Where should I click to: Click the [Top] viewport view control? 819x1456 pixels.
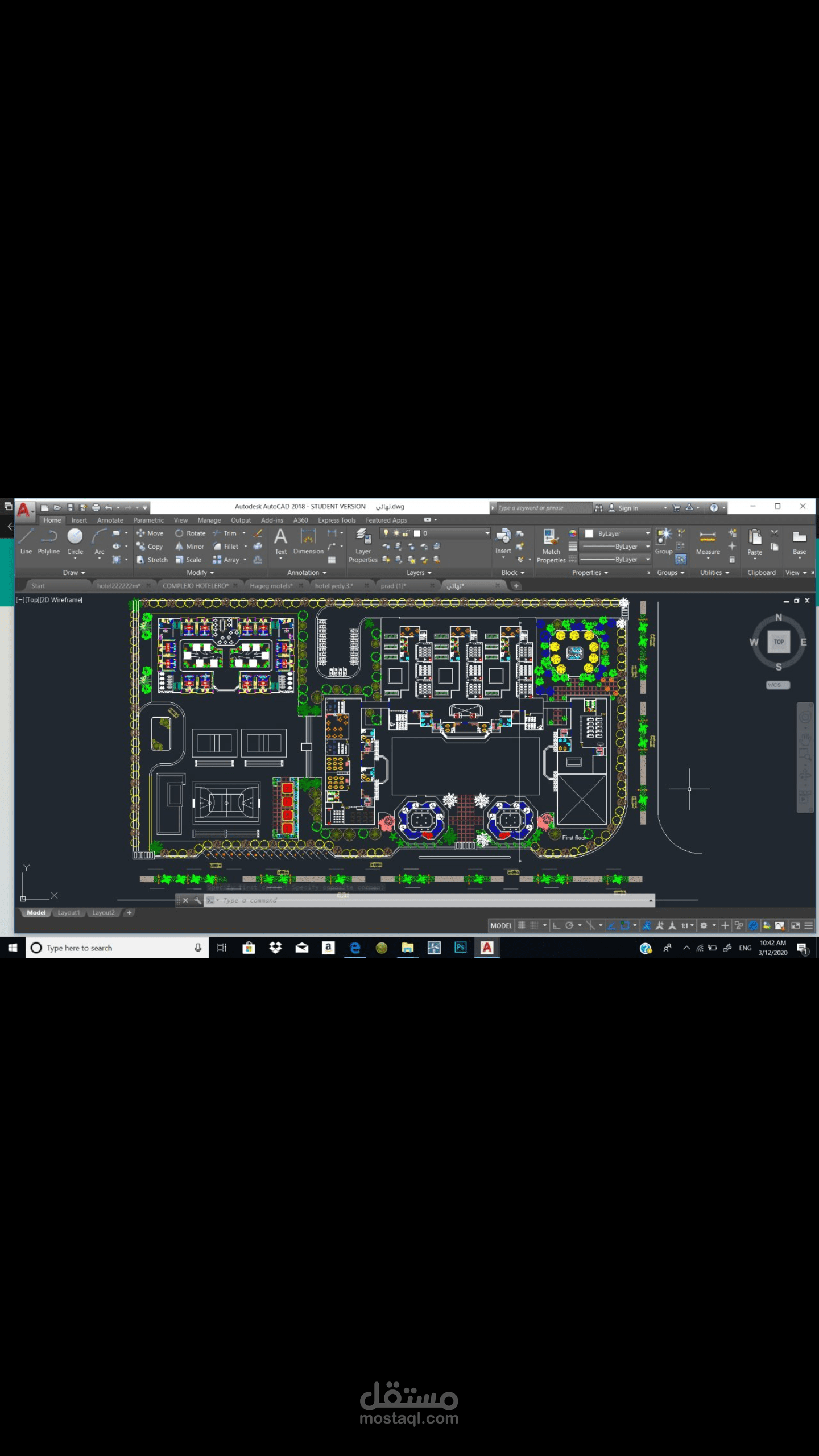[31, 600]
